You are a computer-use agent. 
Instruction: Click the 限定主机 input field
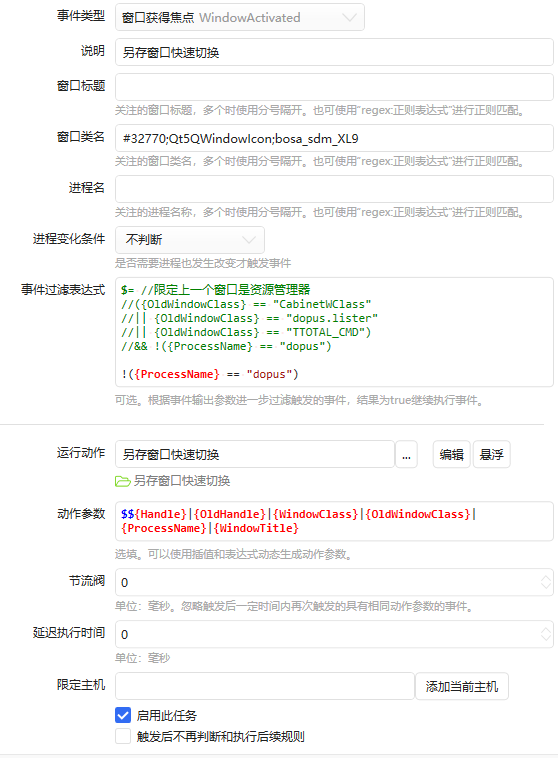tap(265, 686)
